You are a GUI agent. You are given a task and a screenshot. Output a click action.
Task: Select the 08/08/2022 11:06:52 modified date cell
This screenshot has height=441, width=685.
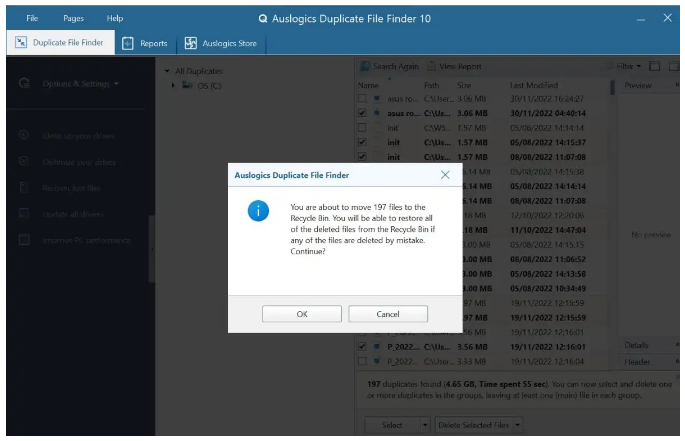pyautogui.click(x=548, y=259)
